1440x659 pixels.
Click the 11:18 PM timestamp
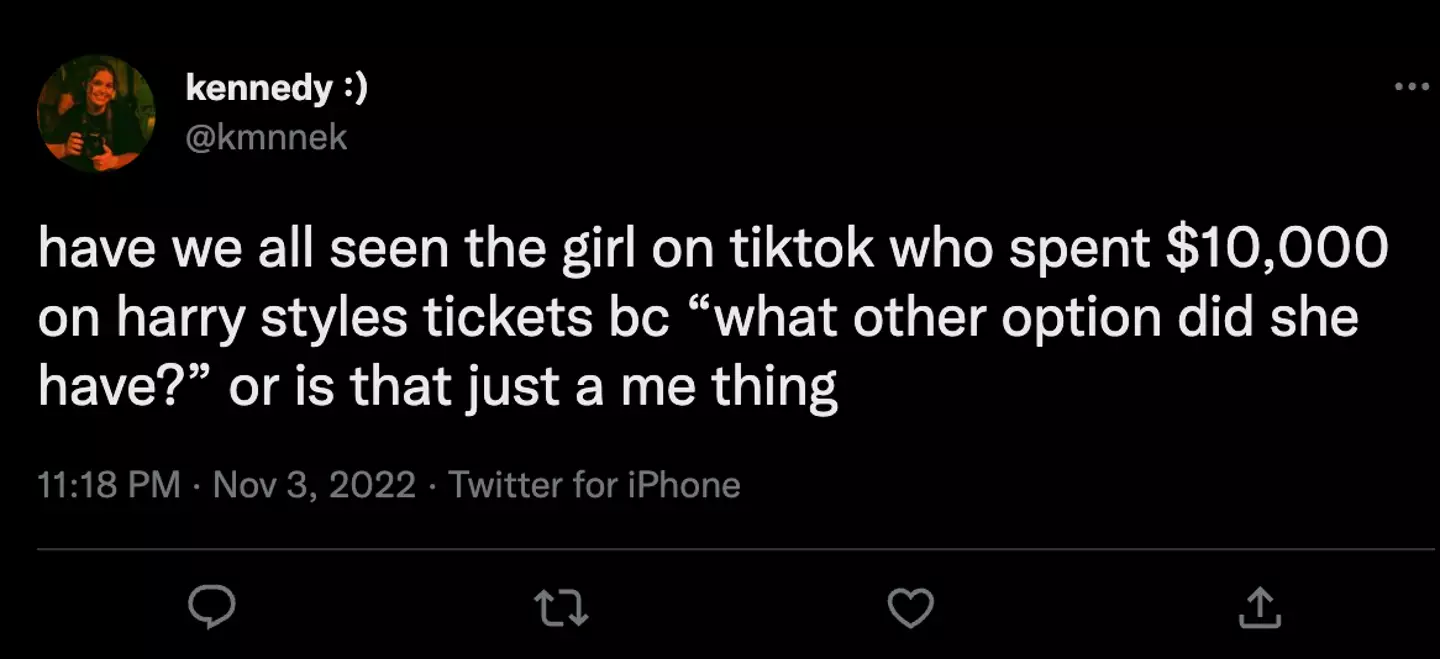click(109, 485)
